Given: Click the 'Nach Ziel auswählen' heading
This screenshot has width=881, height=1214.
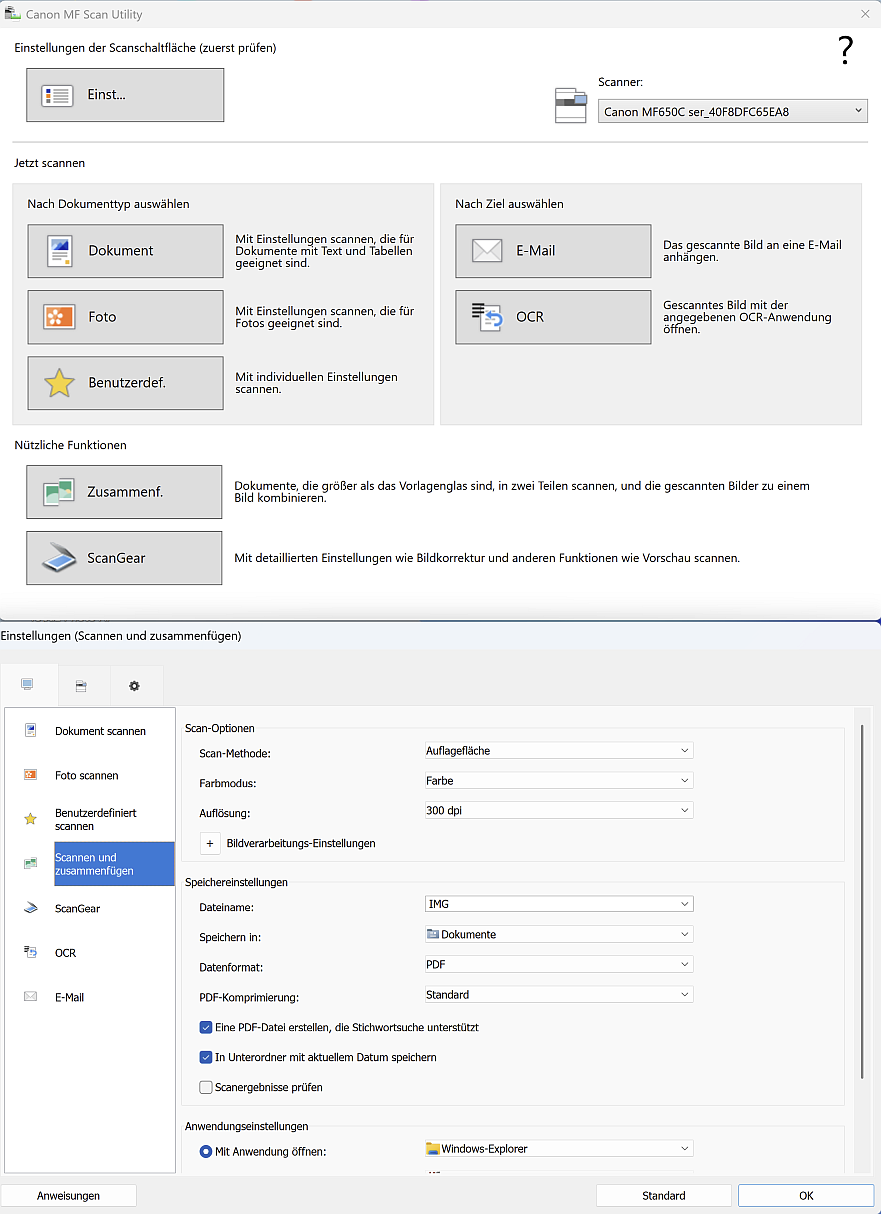Looking at the screenshot, I should tap(509, 203).
